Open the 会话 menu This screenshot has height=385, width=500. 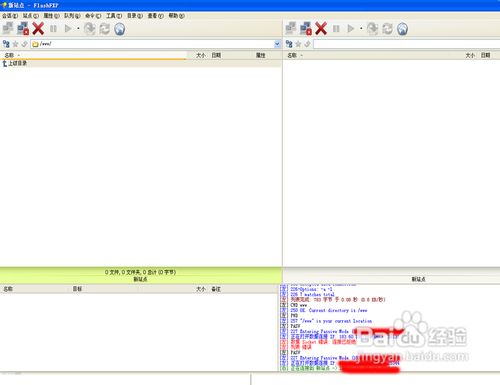pyautogui.click(x=10, y=16)
